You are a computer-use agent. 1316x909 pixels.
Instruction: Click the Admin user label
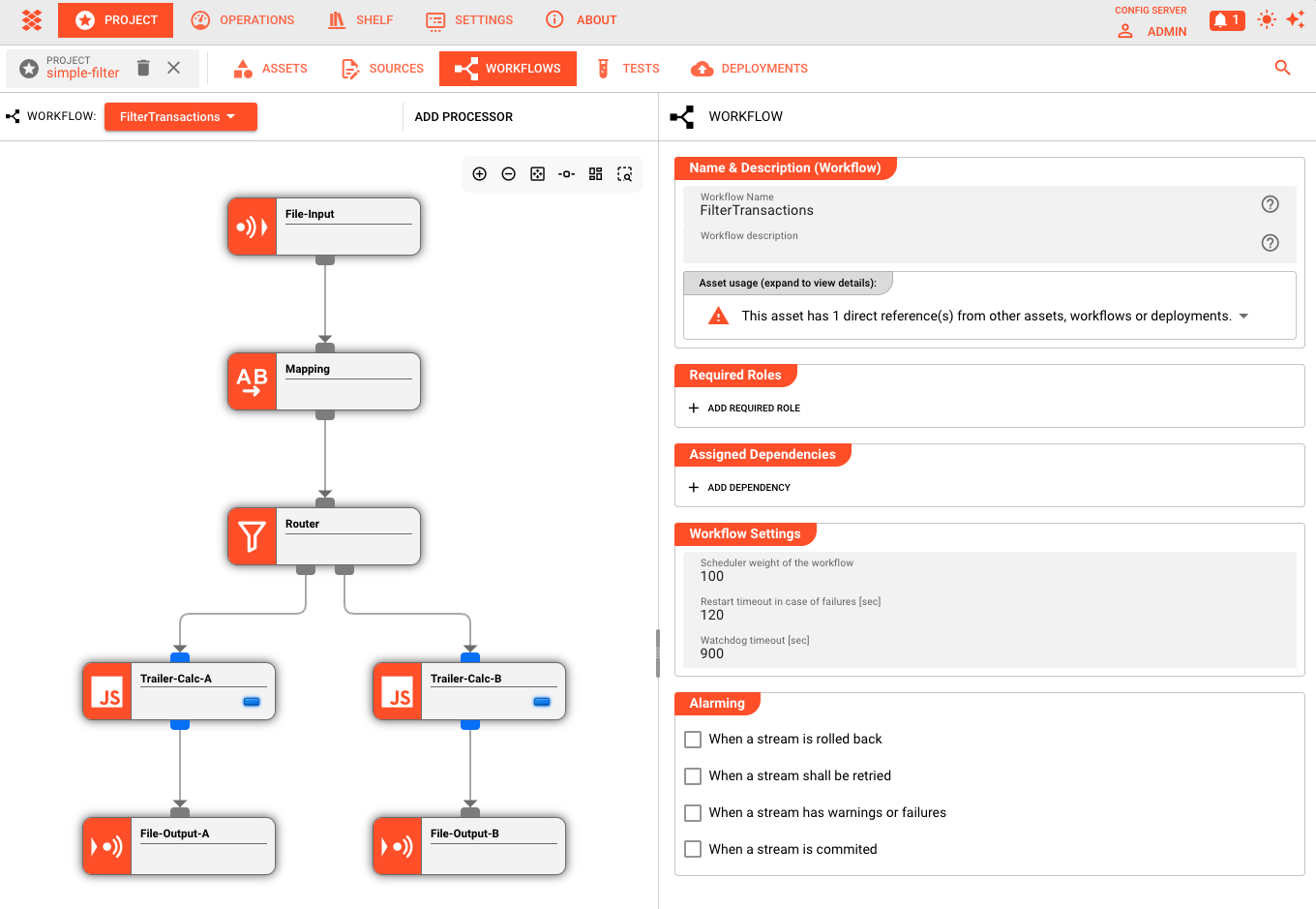[1167, 32]
